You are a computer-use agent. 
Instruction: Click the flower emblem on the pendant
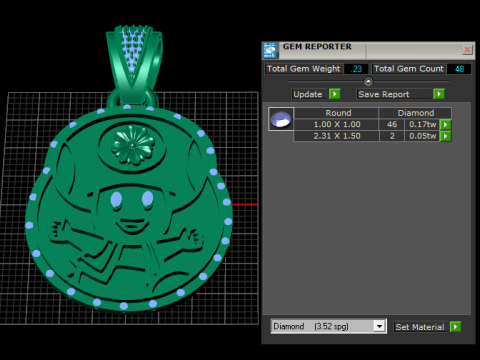pyautogui.click(x=133, y=145)
